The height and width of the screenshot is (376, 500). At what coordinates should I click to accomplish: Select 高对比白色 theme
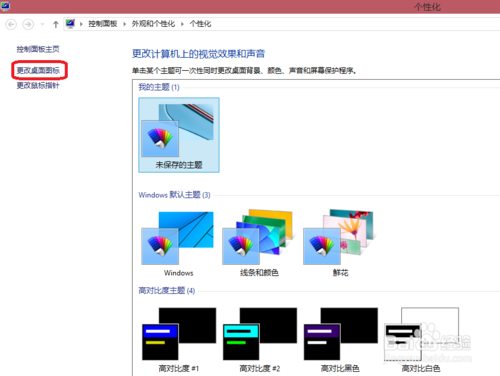tap(421, 340)
